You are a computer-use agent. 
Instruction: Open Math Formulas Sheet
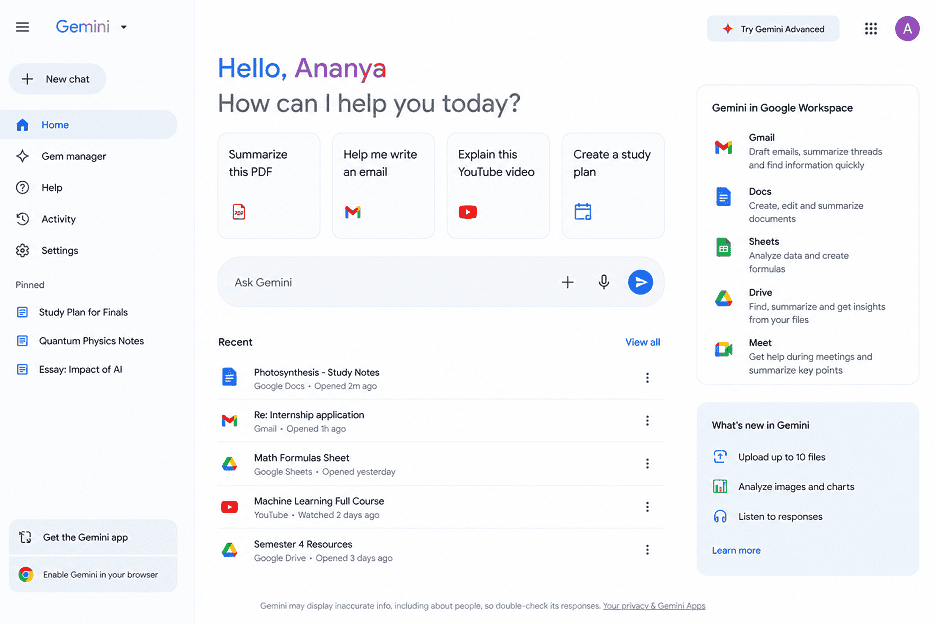click(x=441, y=464)
